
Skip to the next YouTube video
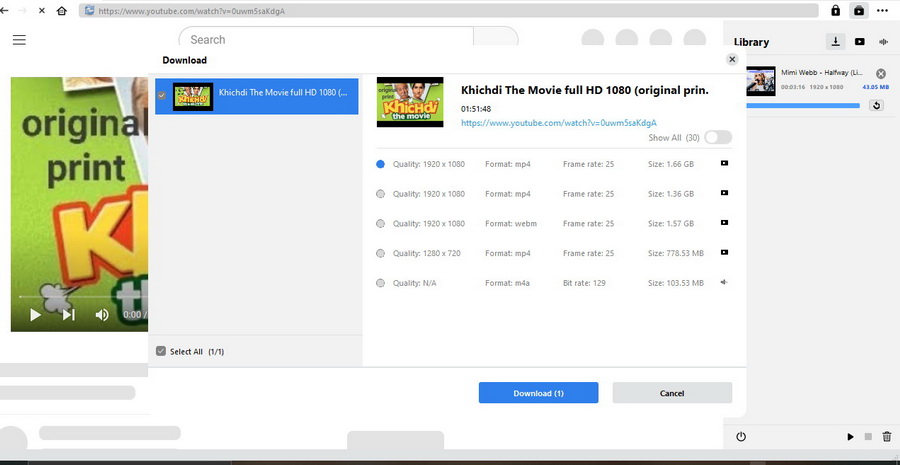[69, 315]
